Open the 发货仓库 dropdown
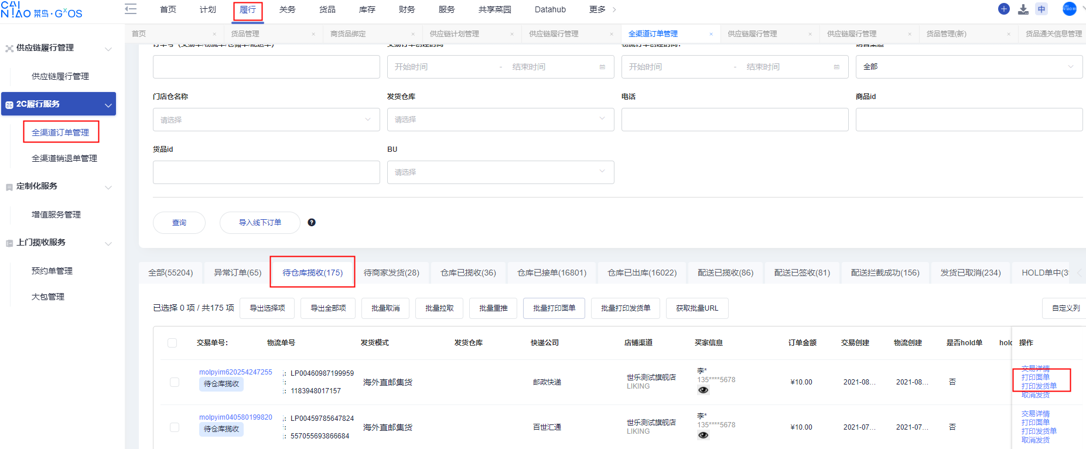Screen dimensions: 1086x449 pyautogui.click(x=501, y=119)
